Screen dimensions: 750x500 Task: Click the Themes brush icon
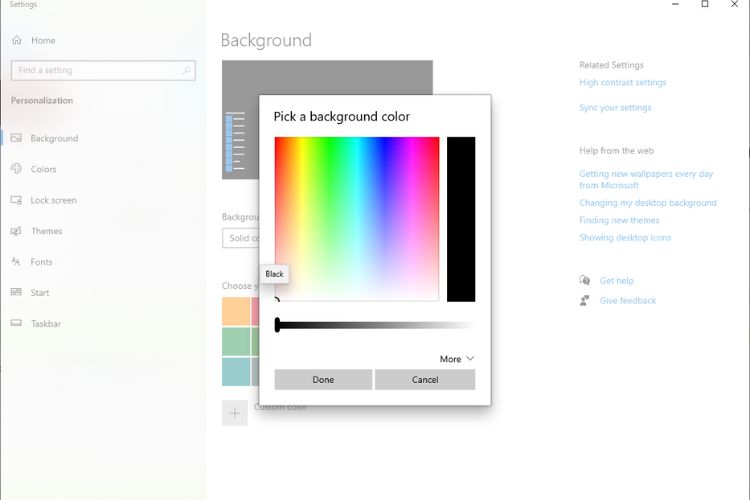(16, 231)
